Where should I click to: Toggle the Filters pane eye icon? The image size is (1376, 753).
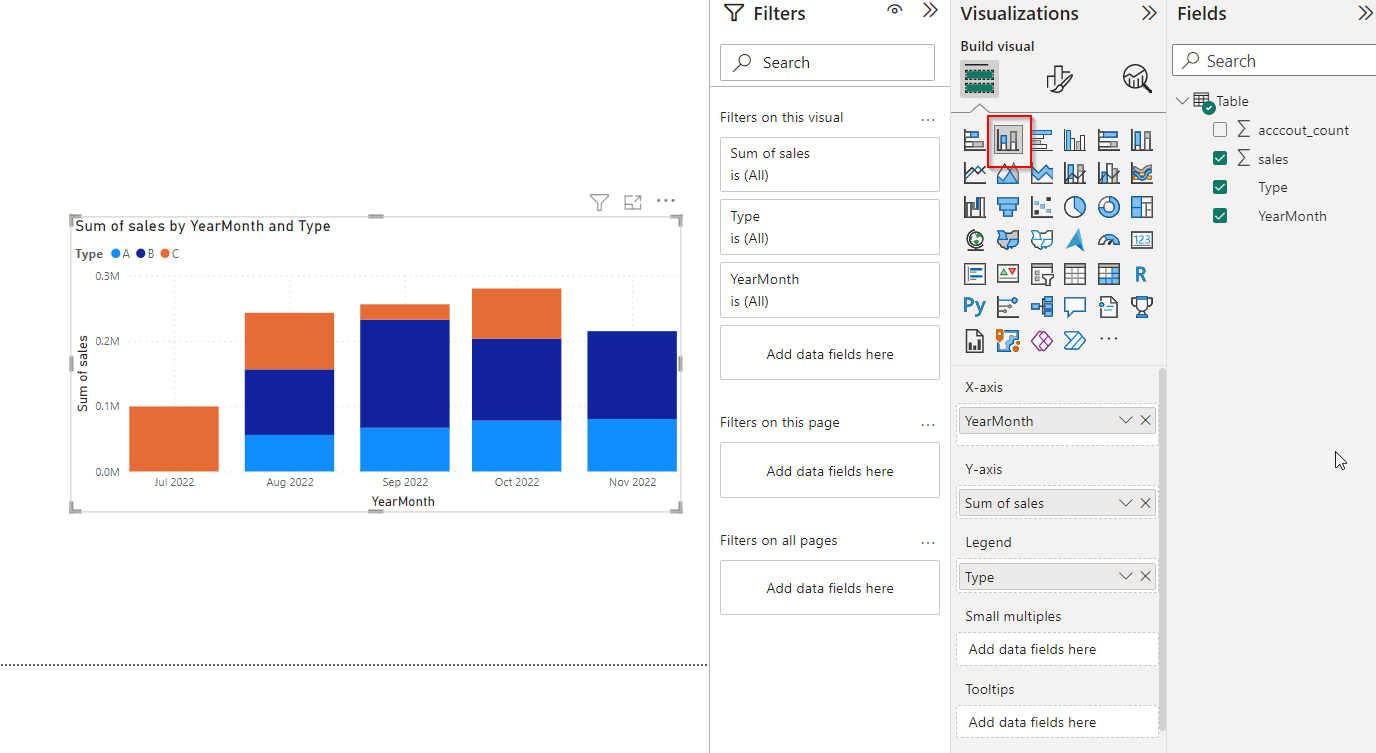pos(895,11)
